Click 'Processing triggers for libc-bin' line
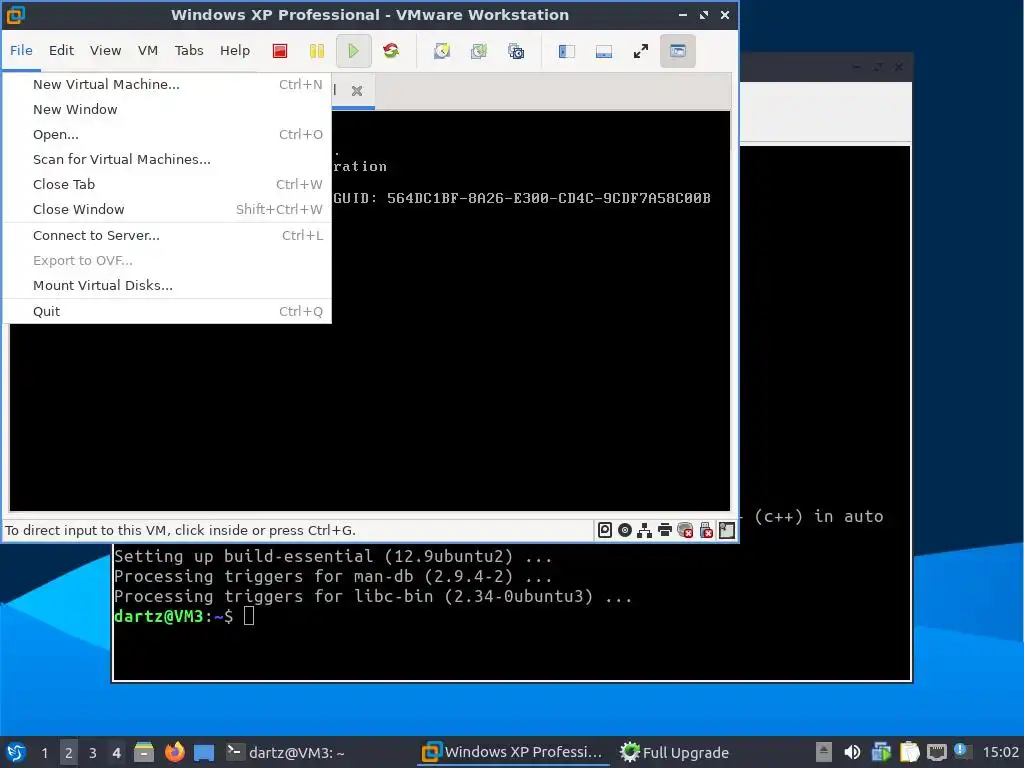The height and width of the screenshot is (768, 1024). click(373, 596)
